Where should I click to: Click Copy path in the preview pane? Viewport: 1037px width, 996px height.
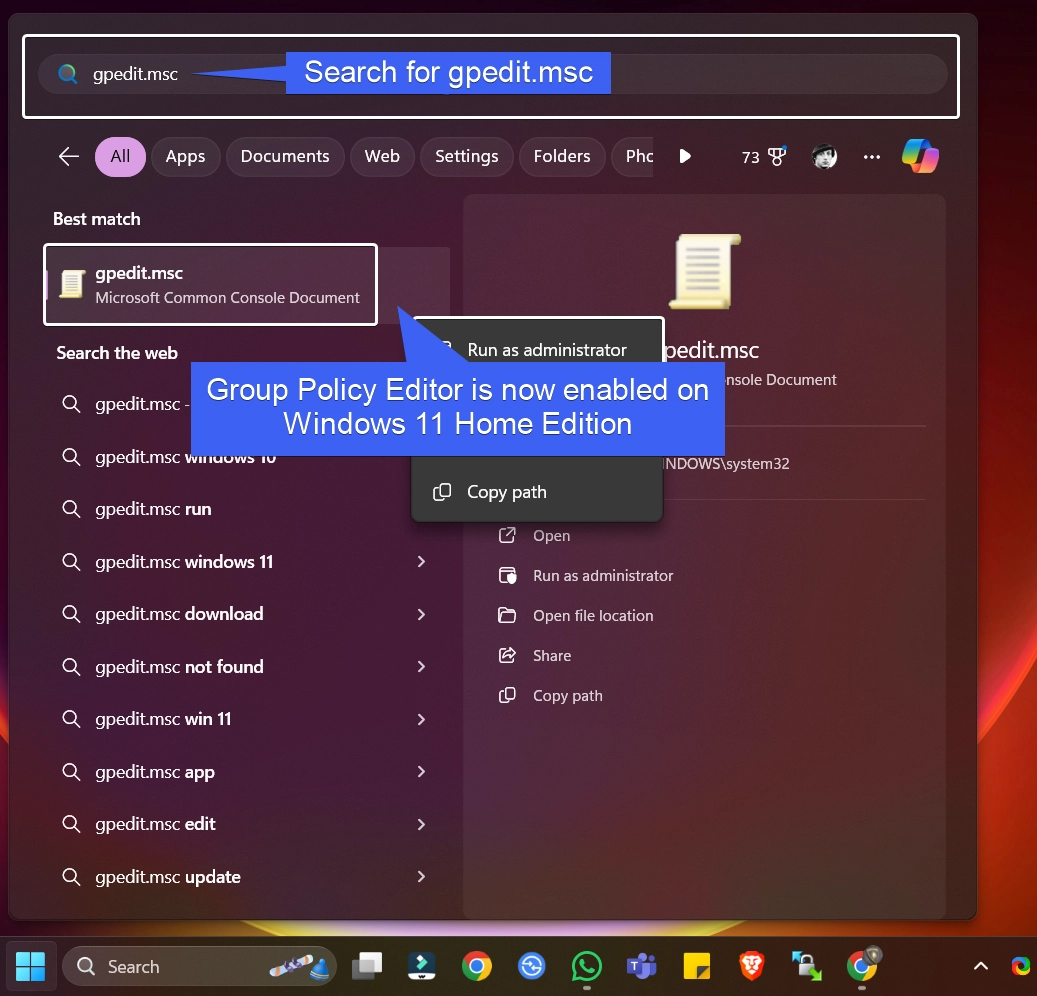[x=550, y=696]
